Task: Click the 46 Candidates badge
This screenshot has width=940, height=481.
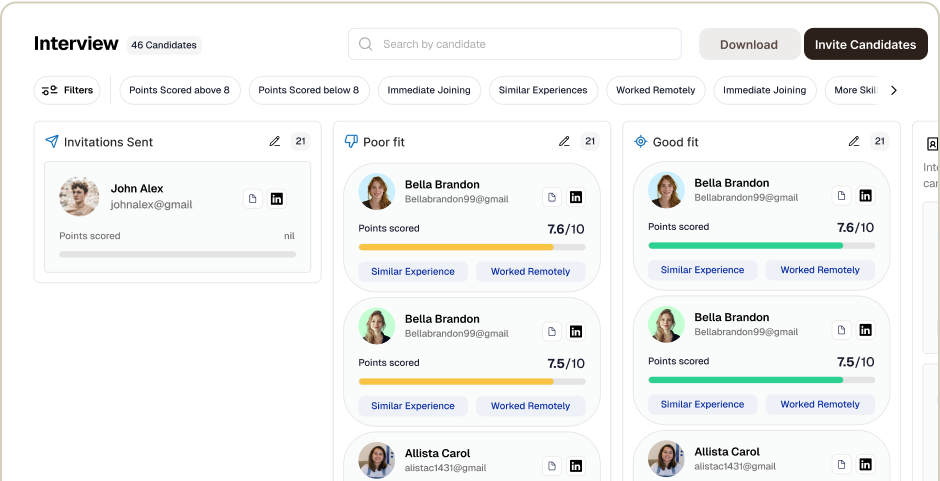Action: point(164,45)
